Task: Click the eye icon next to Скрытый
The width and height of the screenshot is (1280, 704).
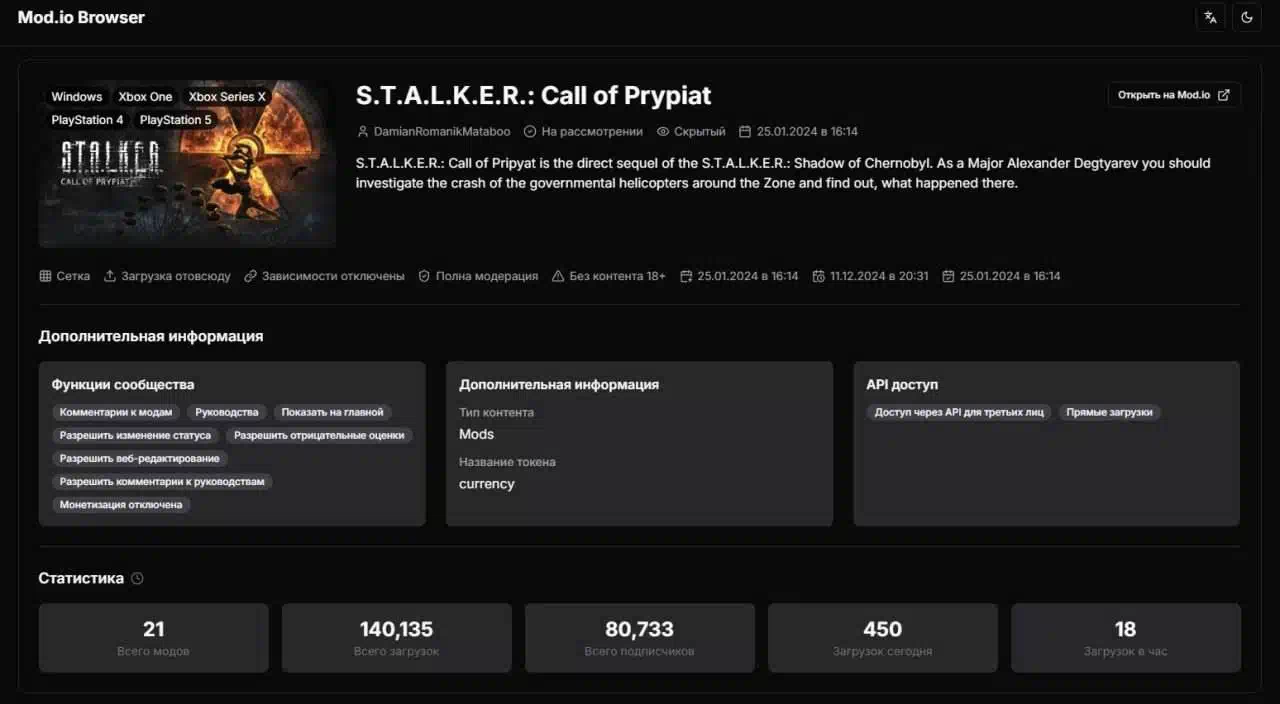Action: (663, 132)
